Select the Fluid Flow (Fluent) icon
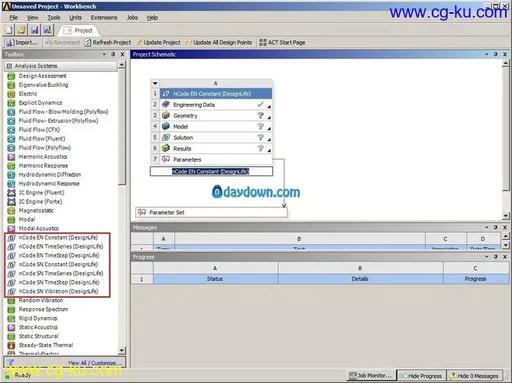The image size is (512, 383). (11, 139)
